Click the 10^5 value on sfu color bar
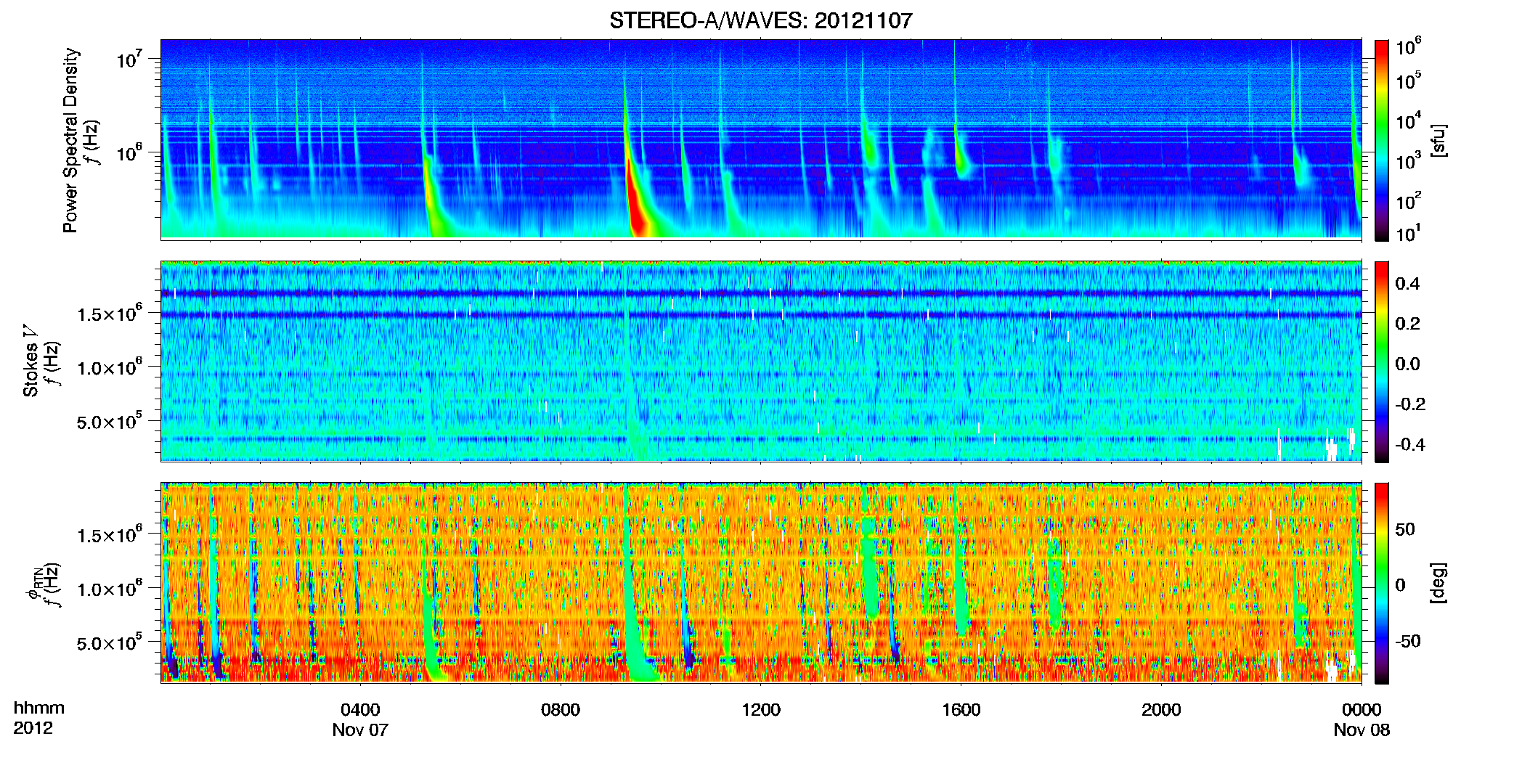This screenshot has height=784, width=1522. (x=1409, y=81)
